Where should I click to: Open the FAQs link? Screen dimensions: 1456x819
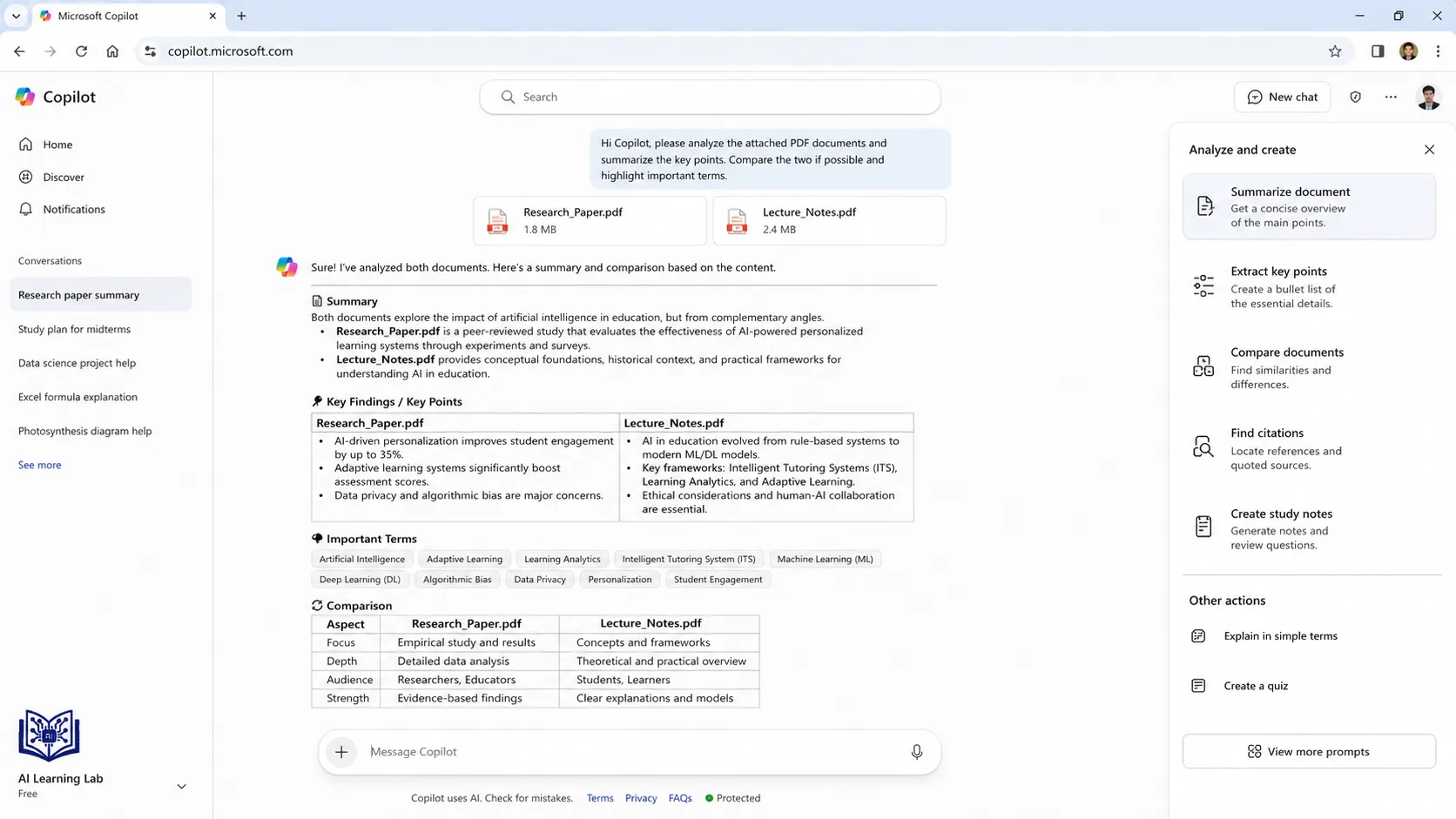[680, 798]
